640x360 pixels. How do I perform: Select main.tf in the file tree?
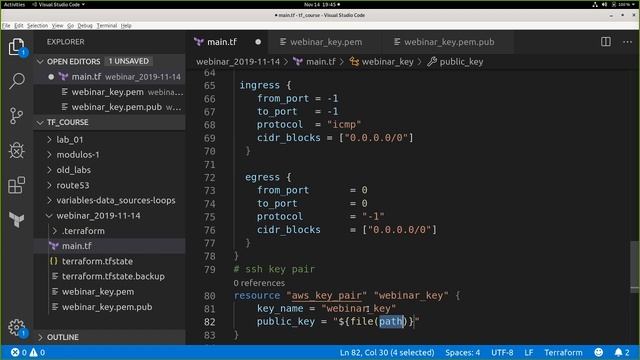(110, 246)
